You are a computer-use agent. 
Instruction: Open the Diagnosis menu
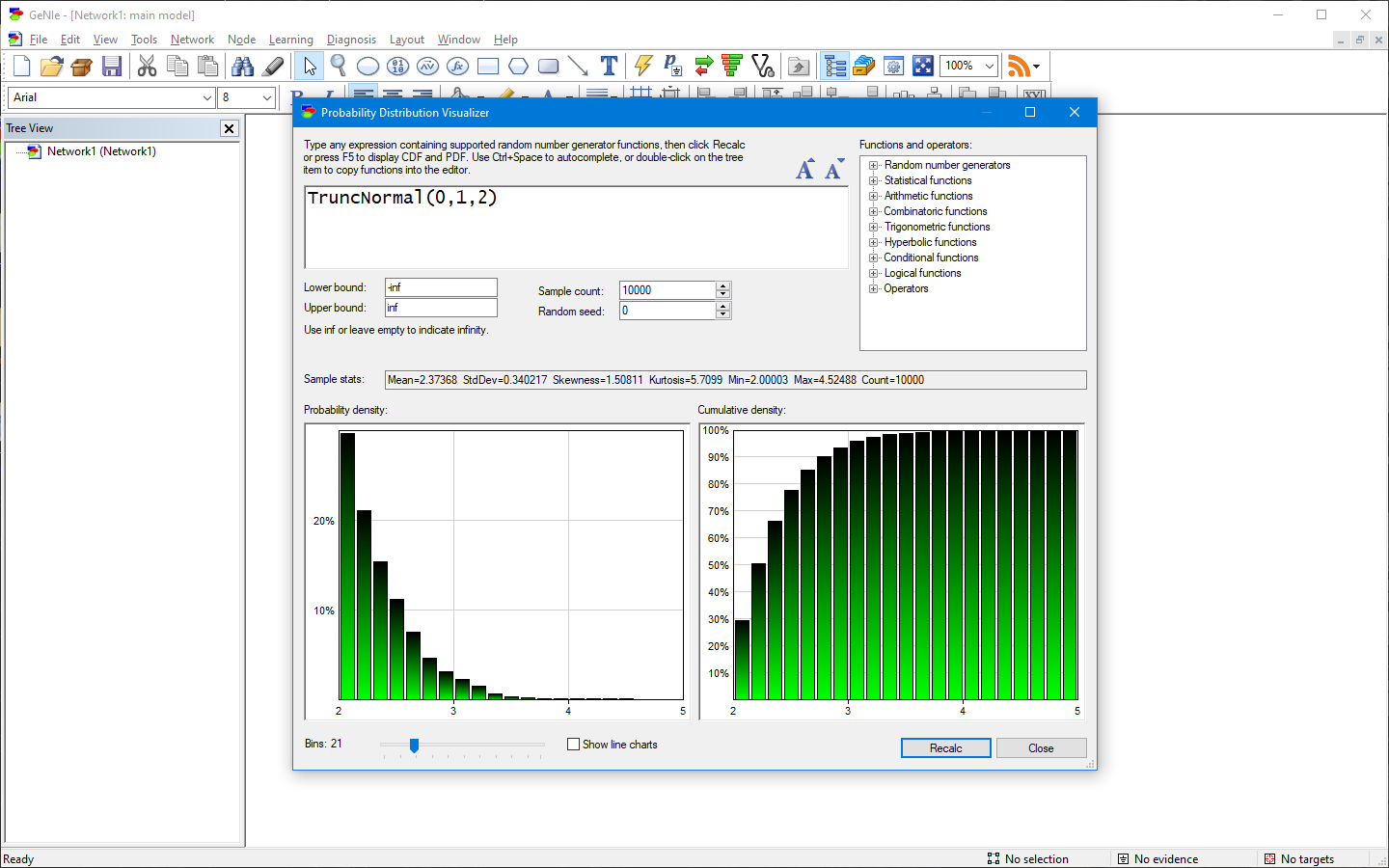point(351,40)
